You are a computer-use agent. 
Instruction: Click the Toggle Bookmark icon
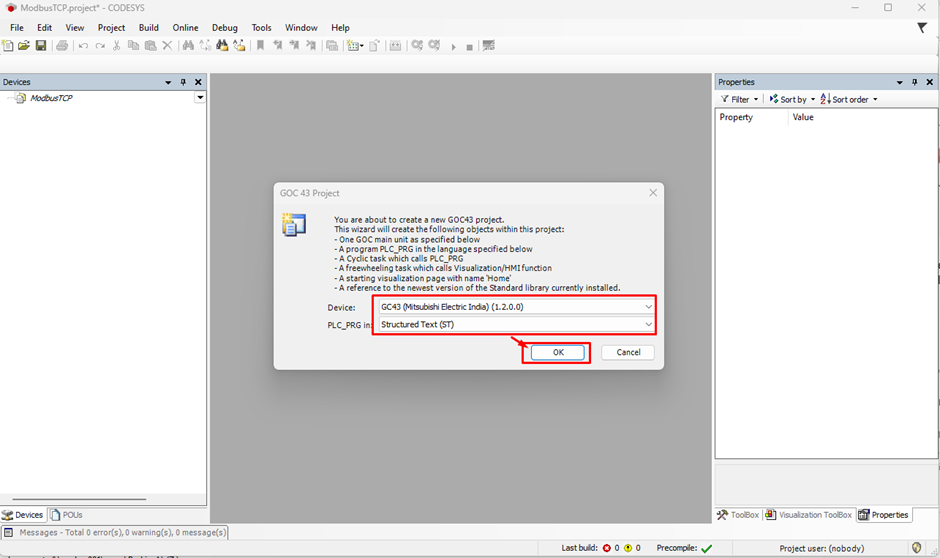point(260,46)
